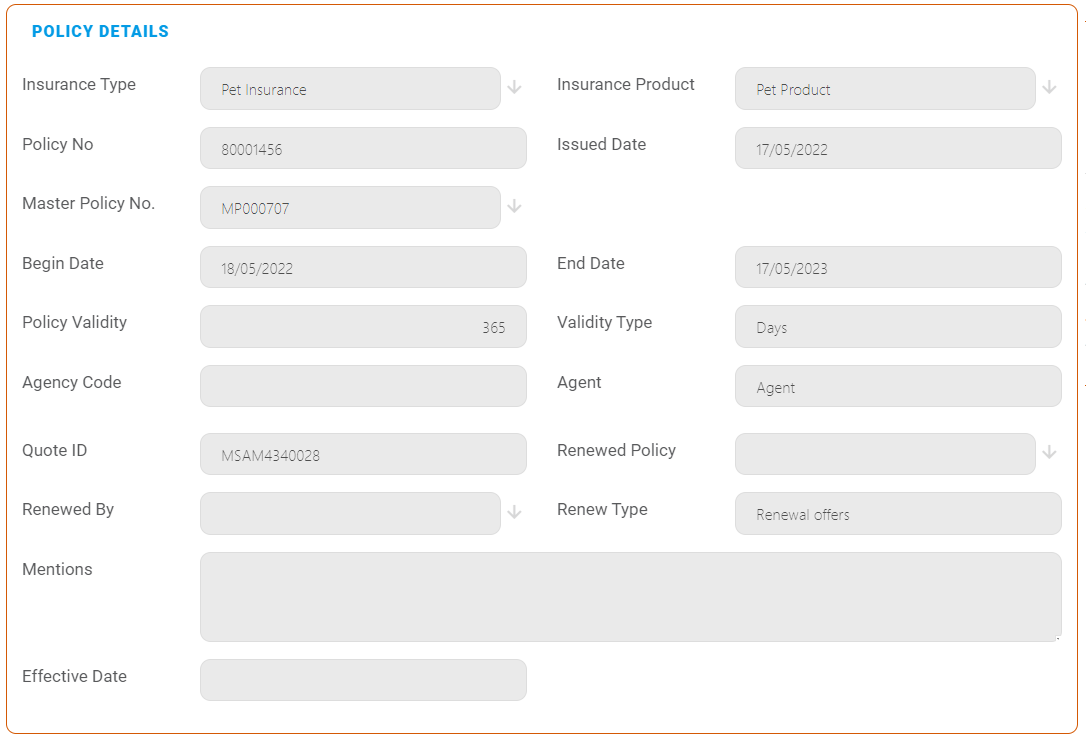Viewport: 1086px width, 738px height.
Task: Select the Validity Type field showing Days
Action: pos(897,327)
